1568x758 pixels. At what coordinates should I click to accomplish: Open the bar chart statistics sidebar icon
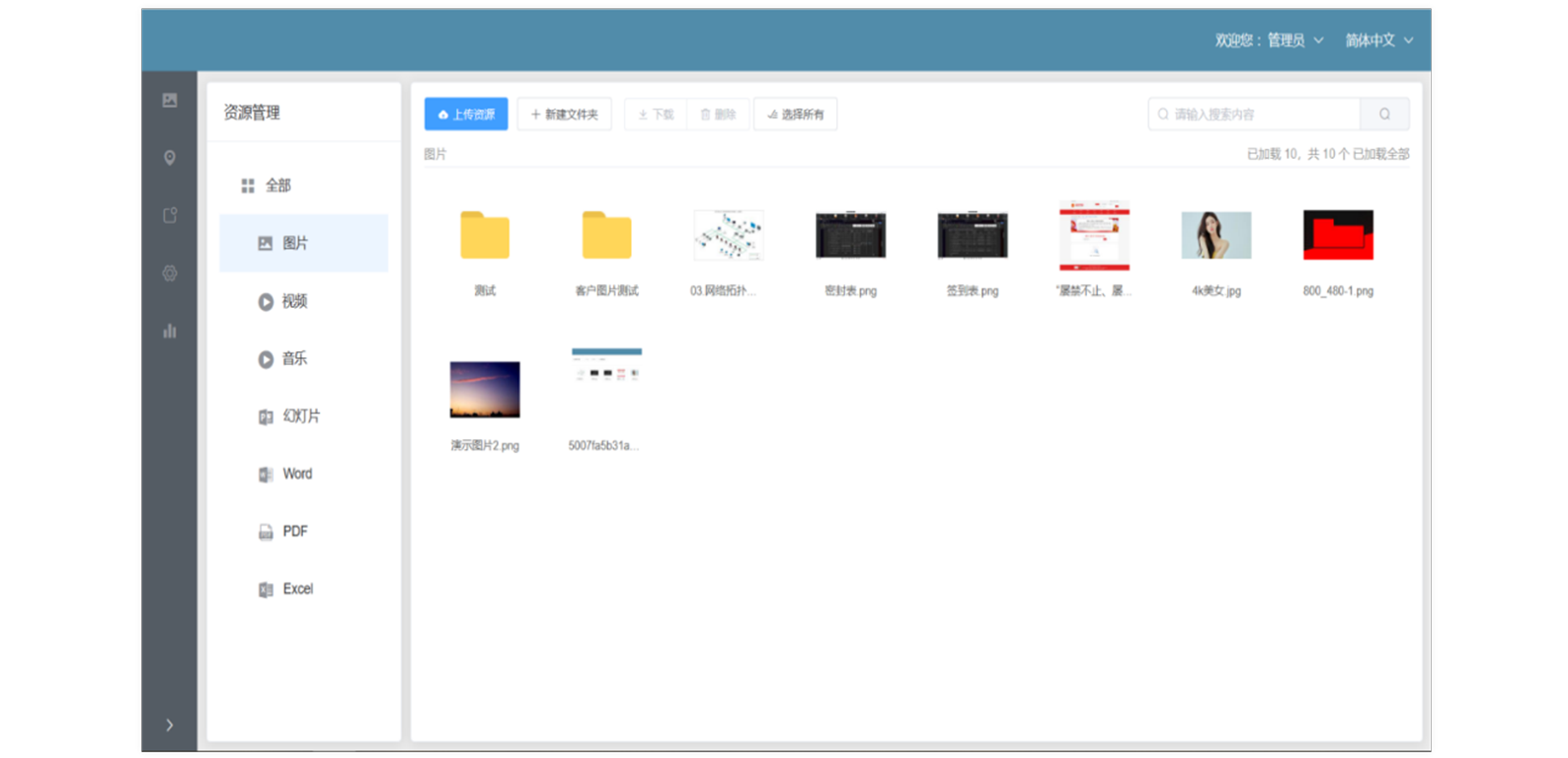point(170,331)
